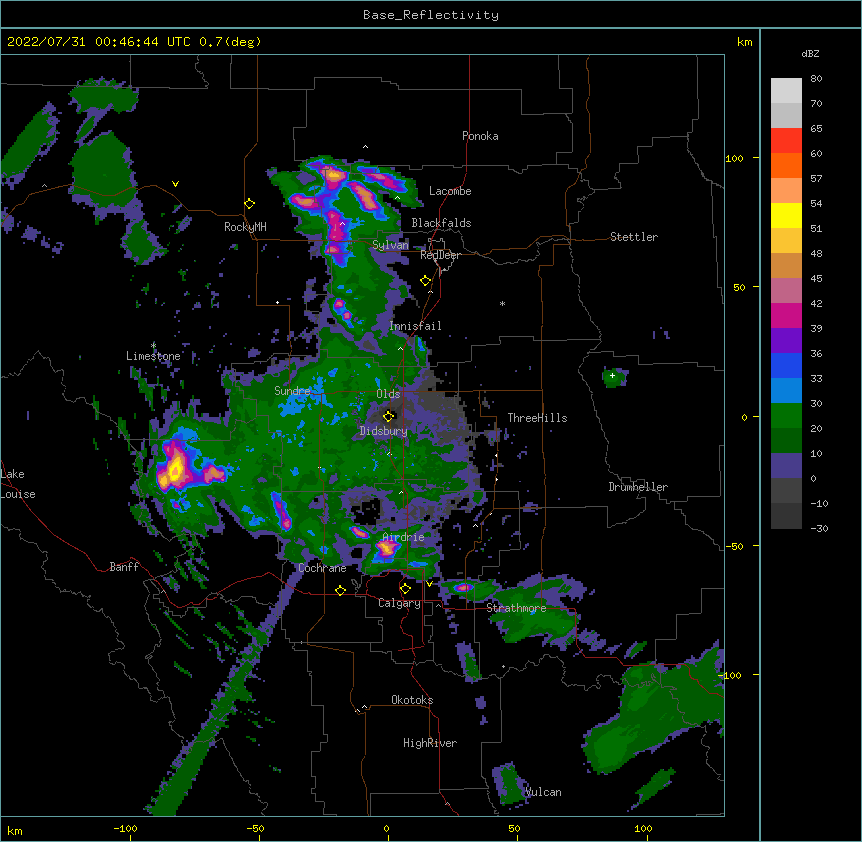The height and width of the screenshot is (842, 862).
Task: Click the Didsbury town label
Action: 384,431
